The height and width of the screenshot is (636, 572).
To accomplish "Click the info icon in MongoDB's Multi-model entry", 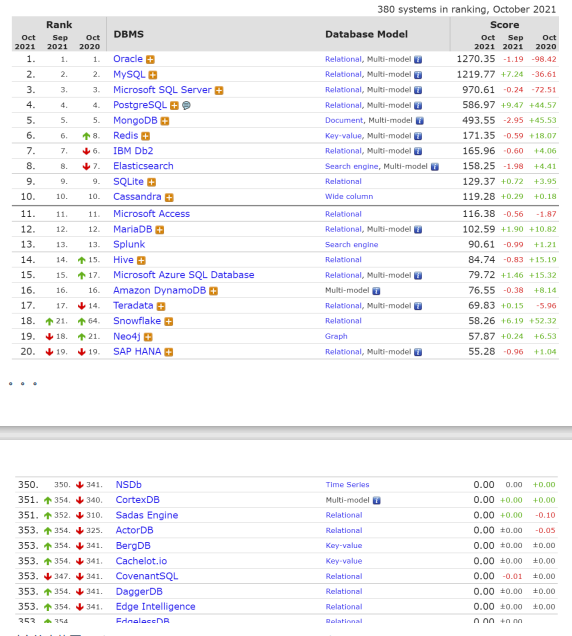I will tap(419, 121).
